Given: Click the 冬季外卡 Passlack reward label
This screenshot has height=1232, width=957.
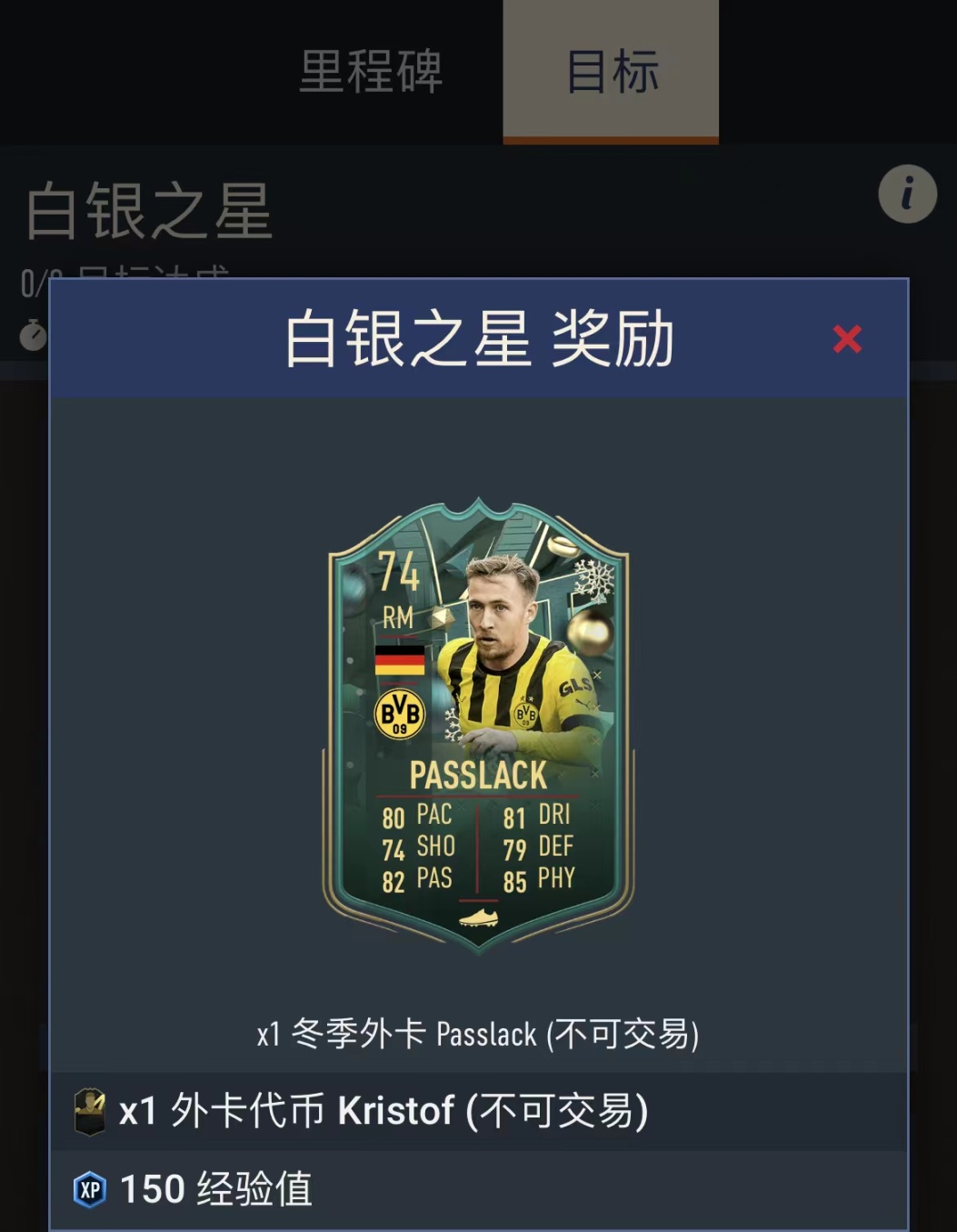Looking at the screenshot, I should click(478, 1034).
